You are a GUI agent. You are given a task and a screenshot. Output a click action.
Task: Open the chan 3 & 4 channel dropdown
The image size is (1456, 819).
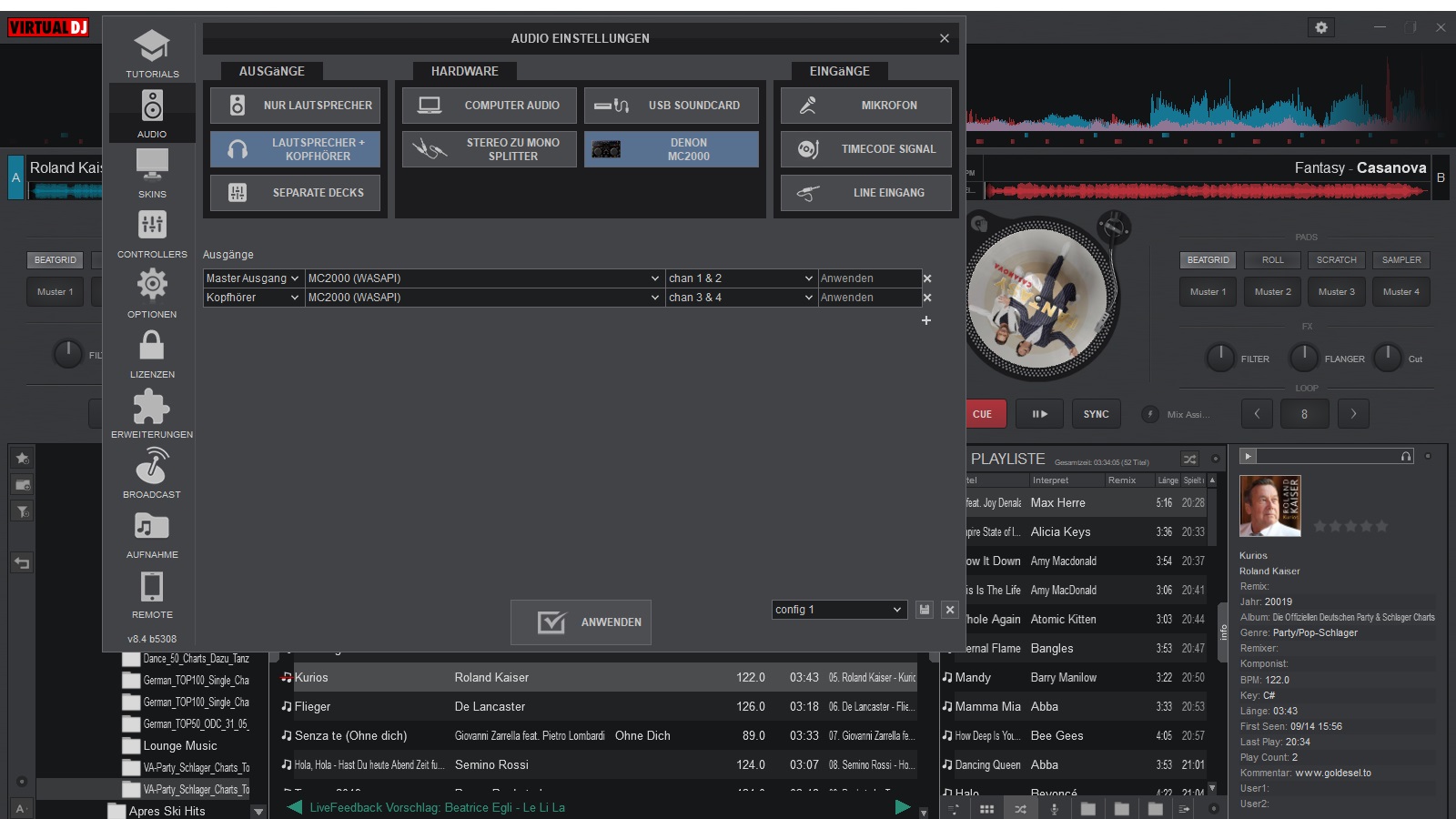click(741, 298)
